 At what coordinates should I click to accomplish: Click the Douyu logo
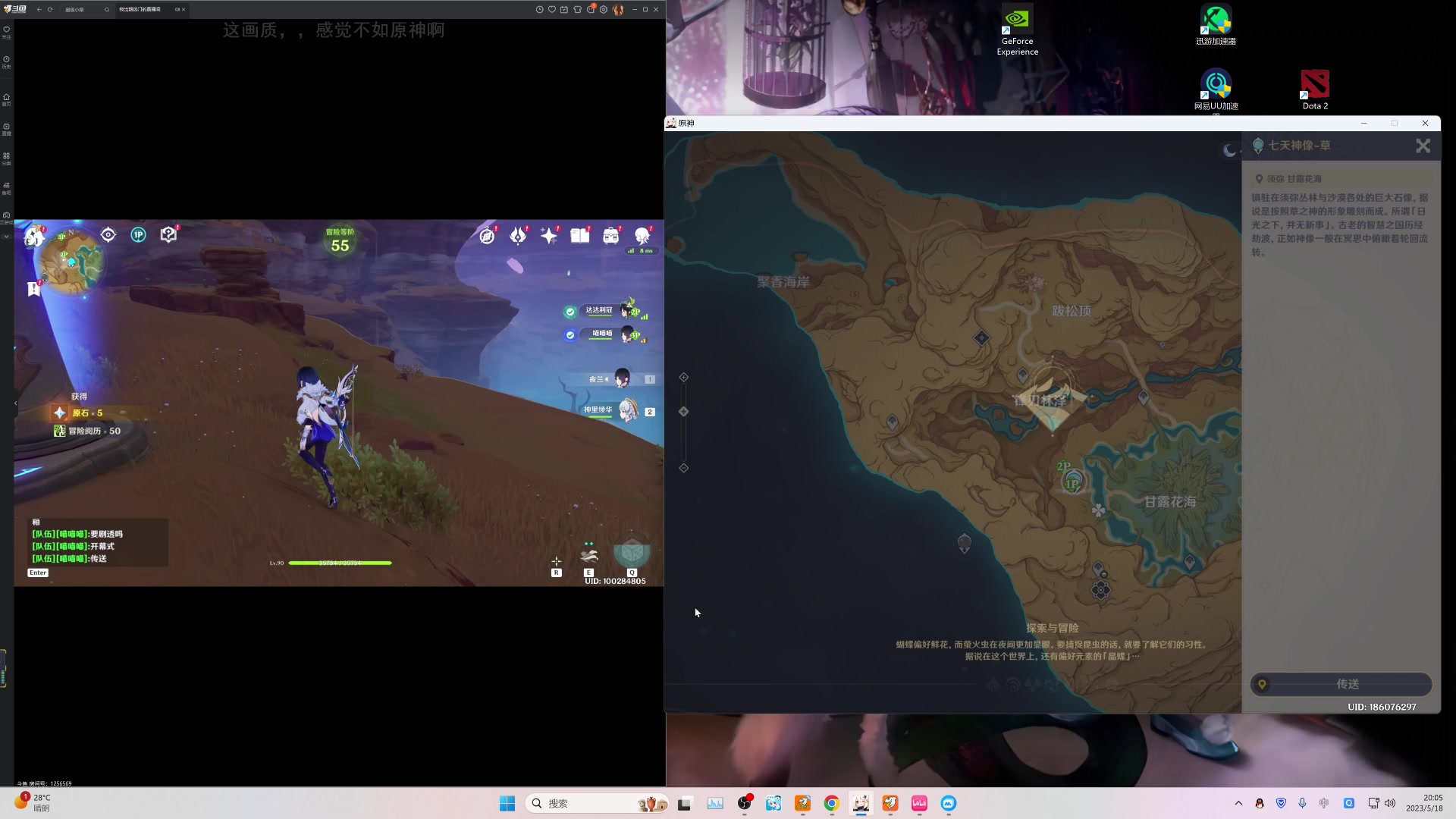pos(15,9)
